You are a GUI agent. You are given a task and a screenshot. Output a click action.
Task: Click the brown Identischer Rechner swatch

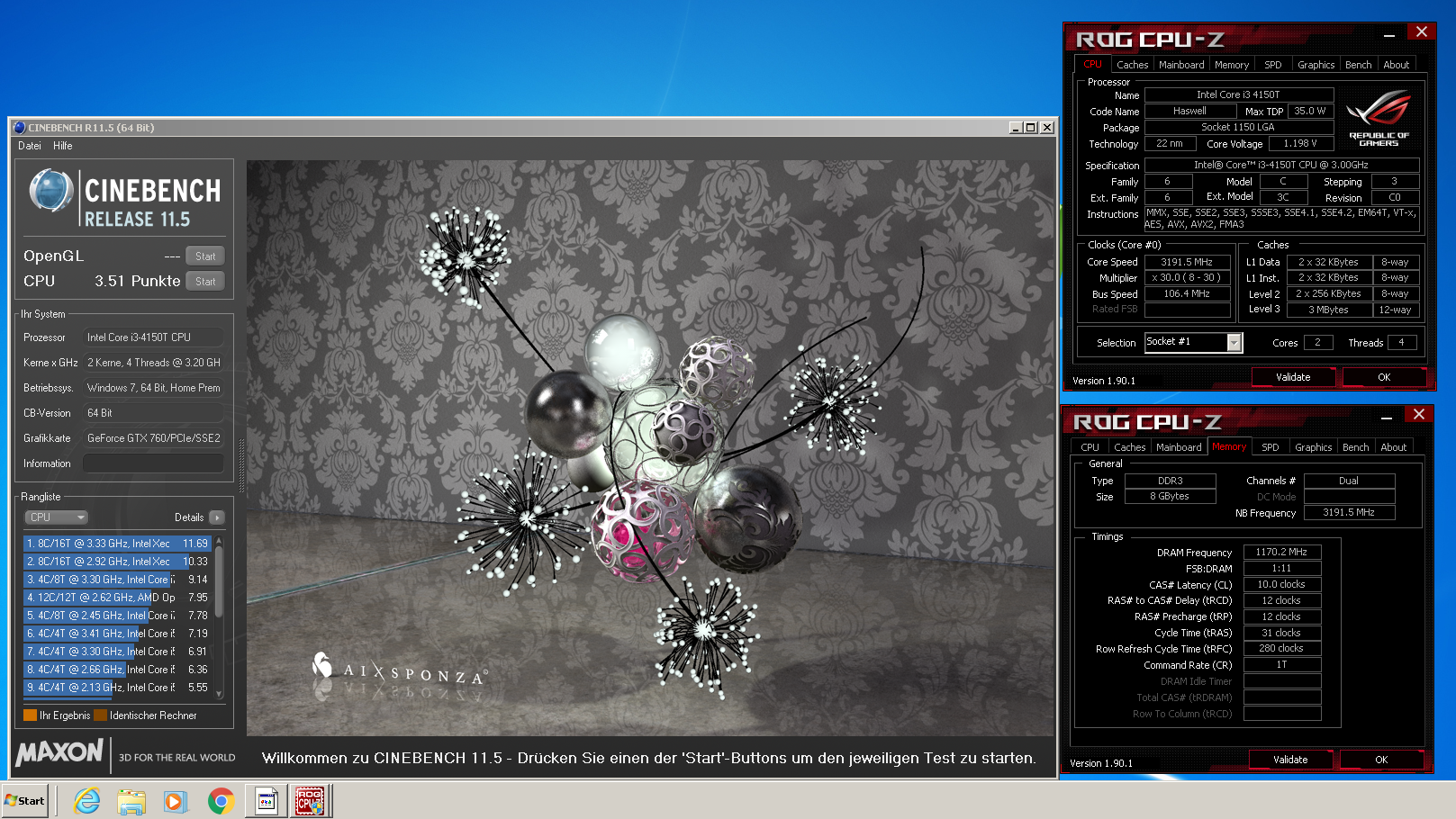[100, 715]
